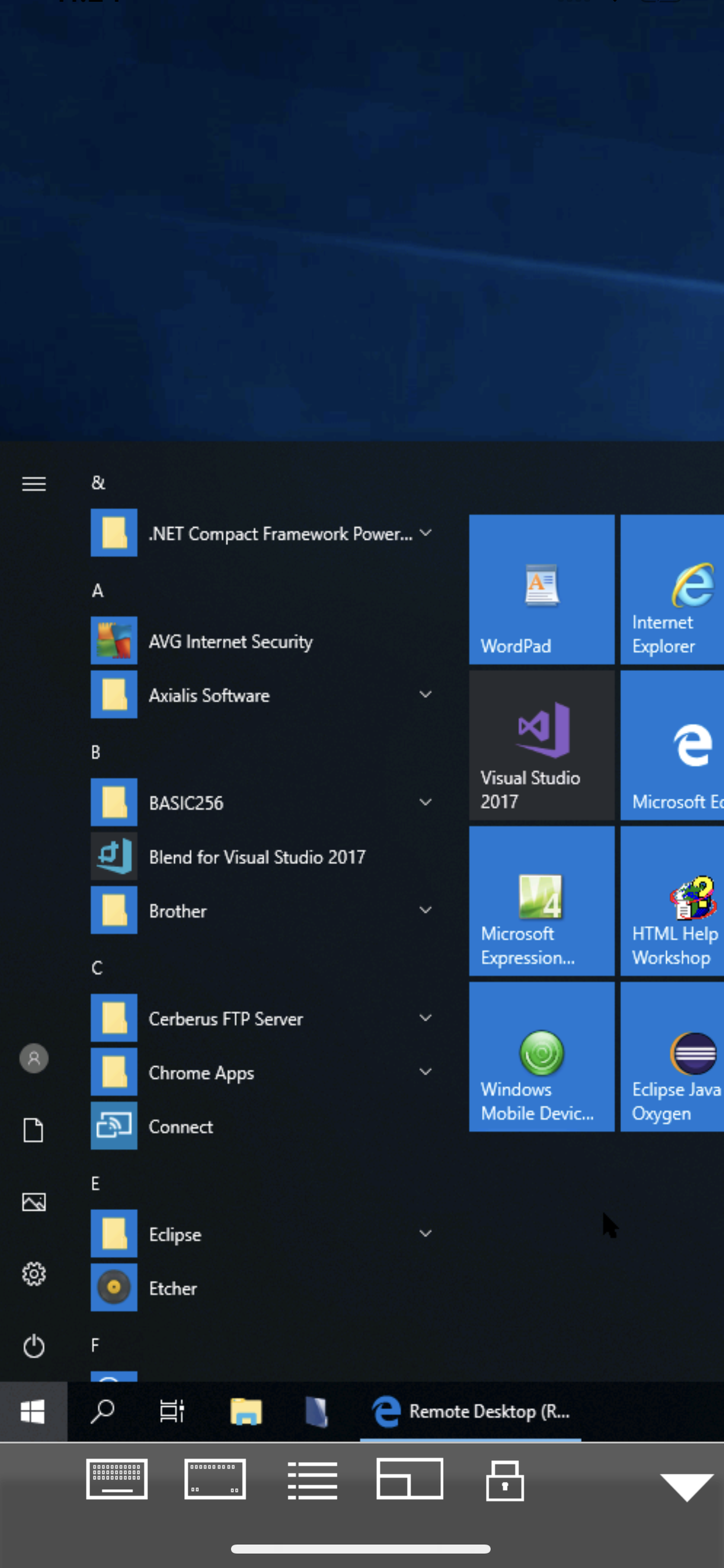Click the lock icon in remote toolbar

(504, 1480)
